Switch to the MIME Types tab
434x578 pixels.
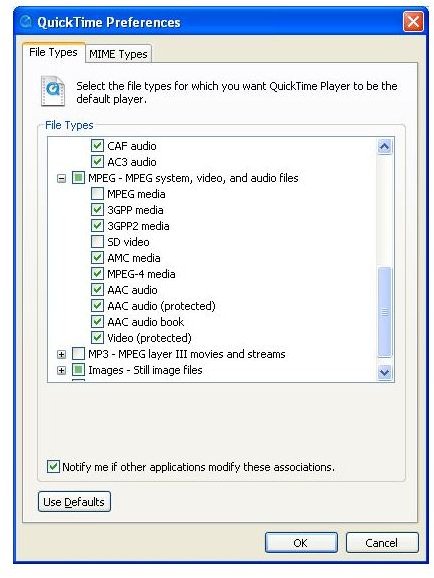(118, 54)
